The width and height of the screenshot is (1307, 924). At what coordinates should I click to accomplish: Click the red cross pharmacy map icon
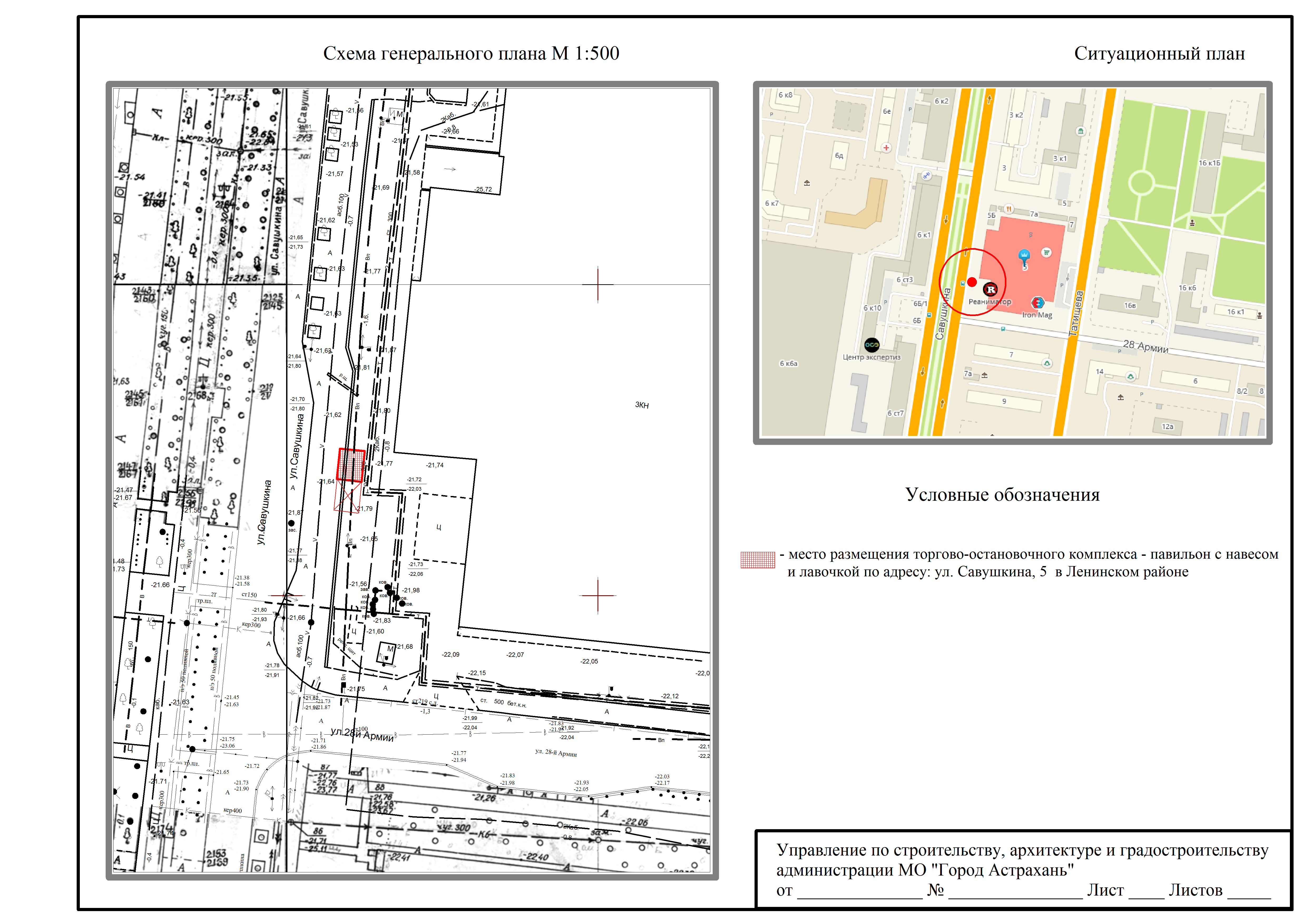click(x=886, y=148)
